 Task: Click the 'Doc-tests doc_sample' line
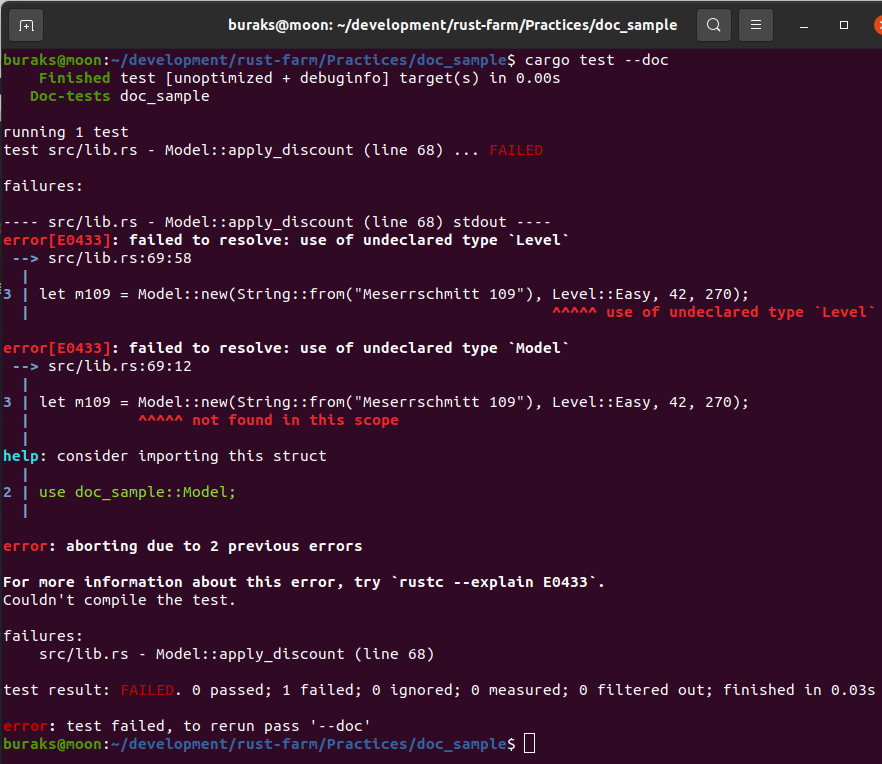pos(120,96)
